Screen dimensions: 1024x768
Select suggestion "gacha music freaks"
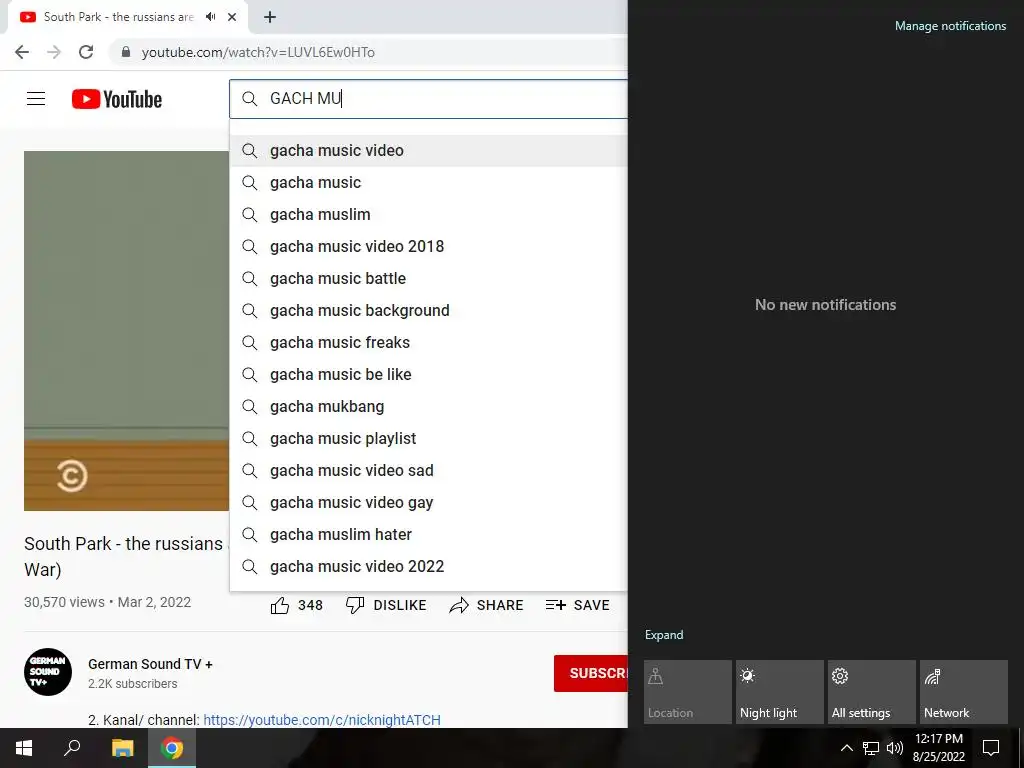(428, 342)
